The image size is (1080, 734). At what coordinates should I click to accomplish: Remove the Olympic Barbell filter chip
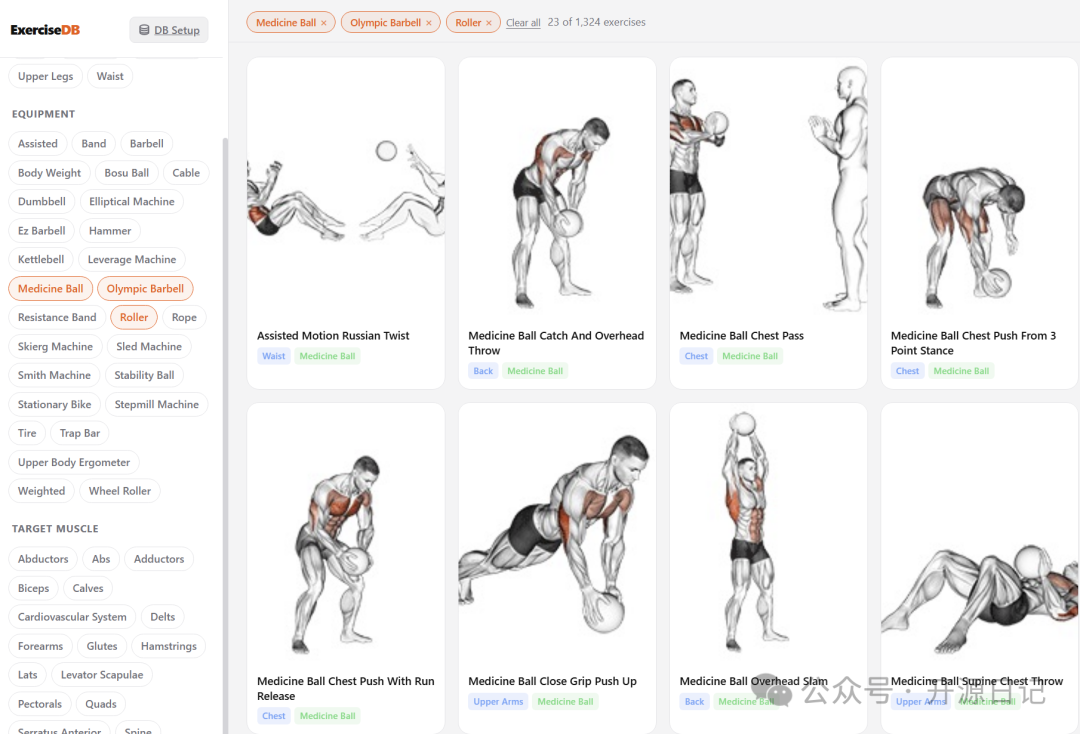428,23
